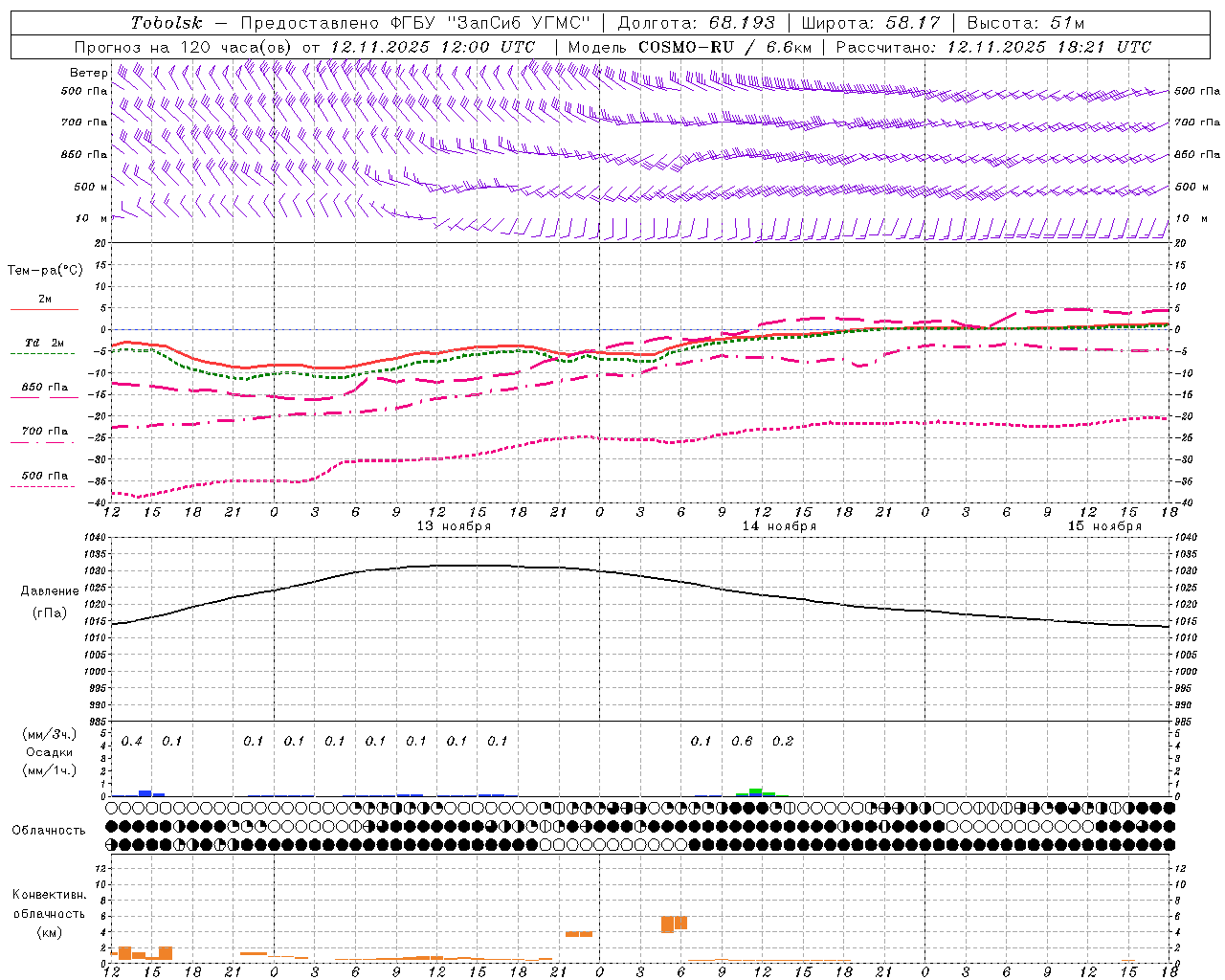Click the (км) convective cloud height unit
The width and height of the screenshot is (1225, 980).
pos(49,932)
